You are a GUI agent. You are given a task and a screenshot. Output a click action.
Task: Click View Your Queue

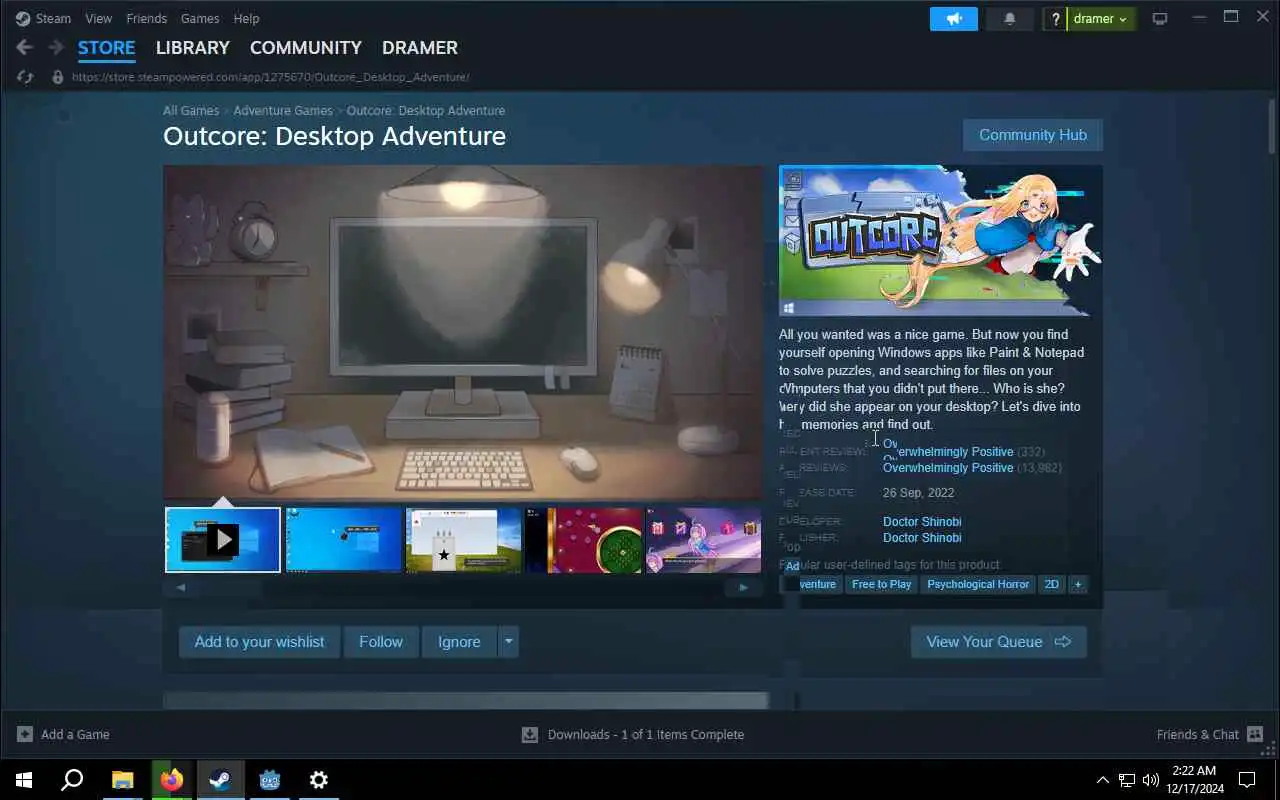(x=998, y=642)
